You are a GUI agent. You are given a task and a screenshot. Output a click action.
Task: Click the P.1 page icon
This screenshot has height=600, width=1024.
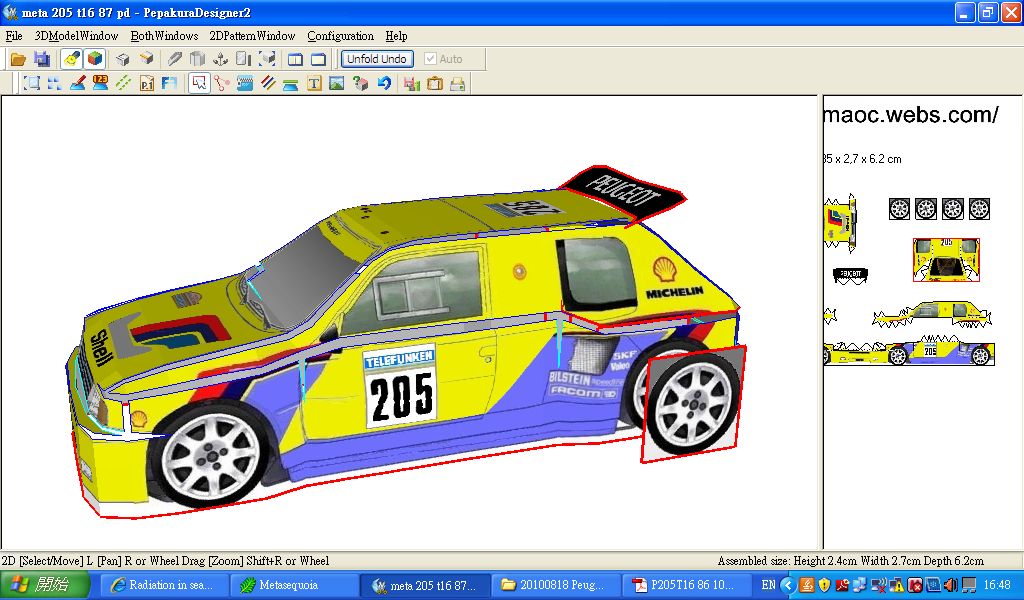point(147,84)
